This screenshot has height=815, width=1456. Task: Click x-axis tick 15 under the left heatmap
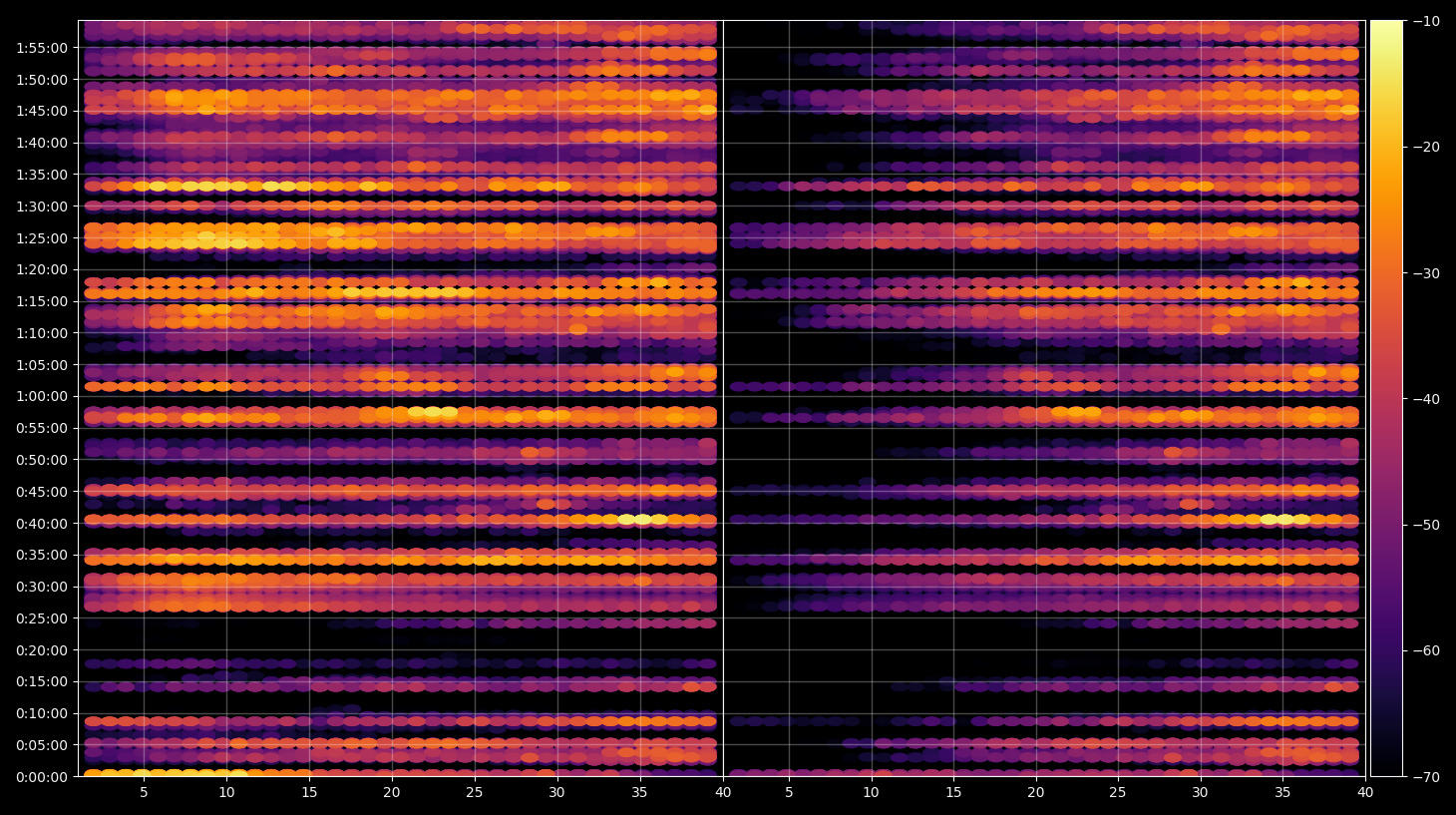point(309,793)
